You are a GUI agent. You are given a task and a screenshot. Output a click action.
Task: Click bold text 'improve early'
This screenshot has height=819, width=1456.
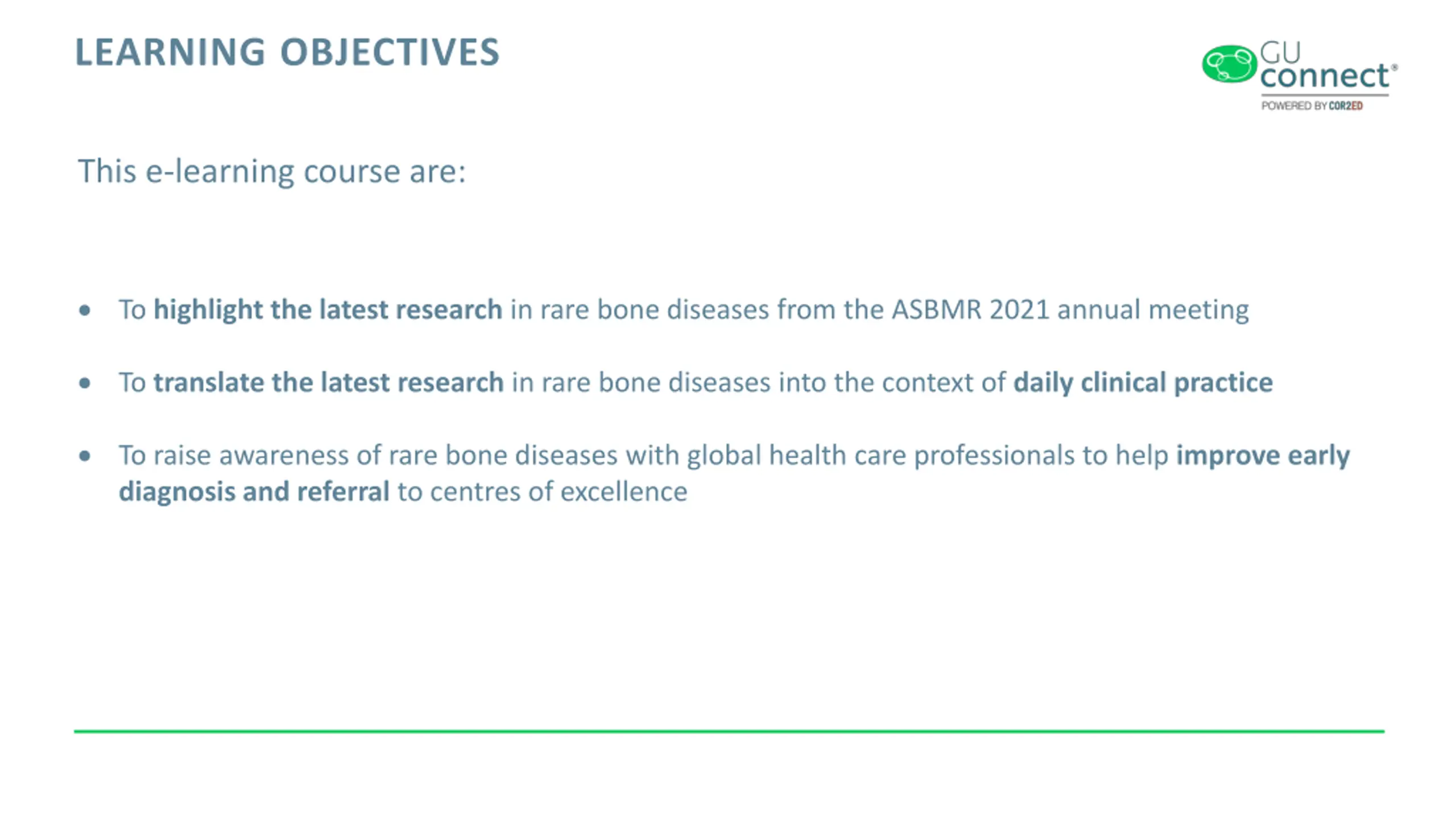pos(1263,456)
